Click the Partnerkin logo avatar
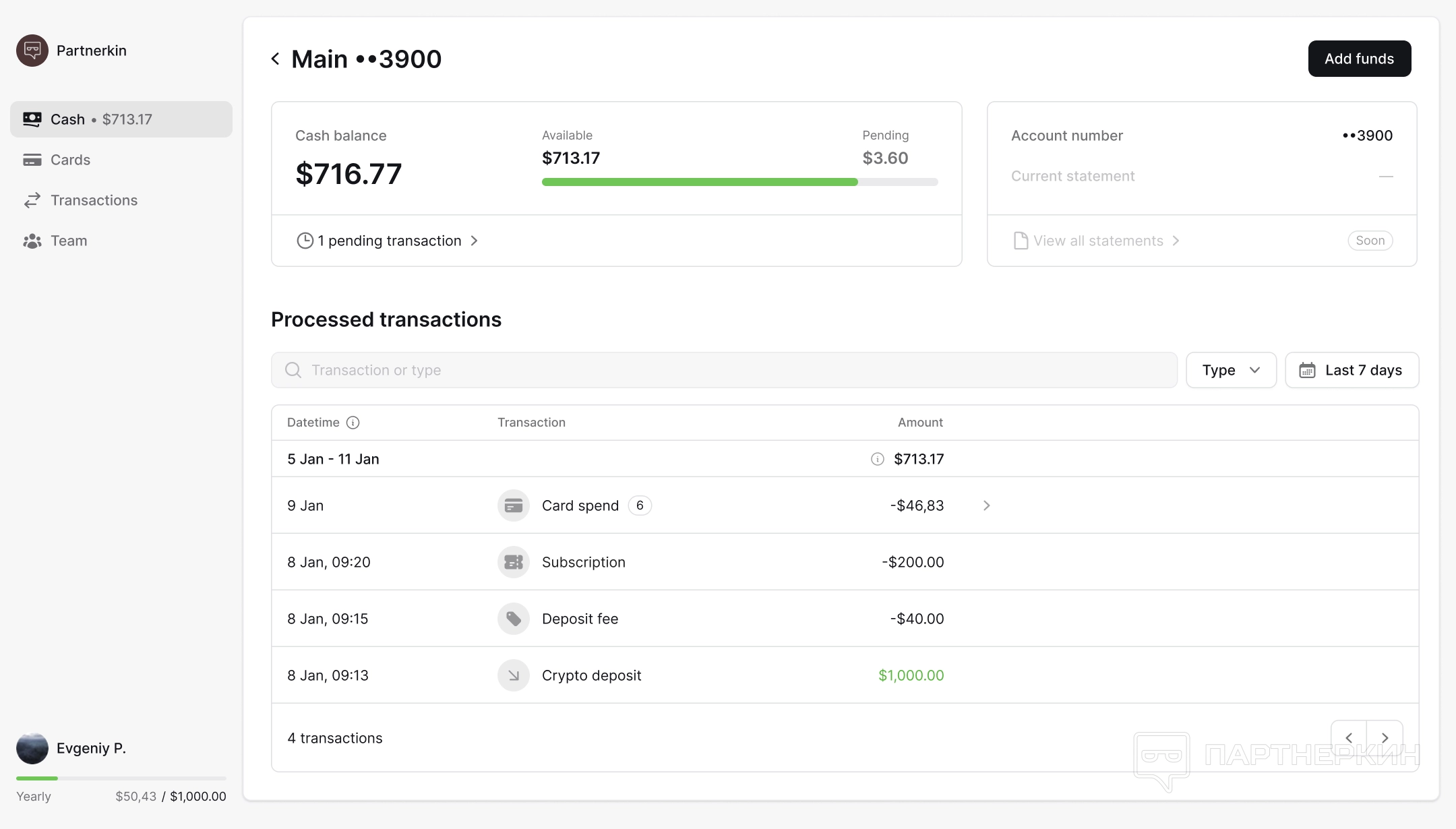The width and height of the screenshot is (1456, 829). click(32, 51)
